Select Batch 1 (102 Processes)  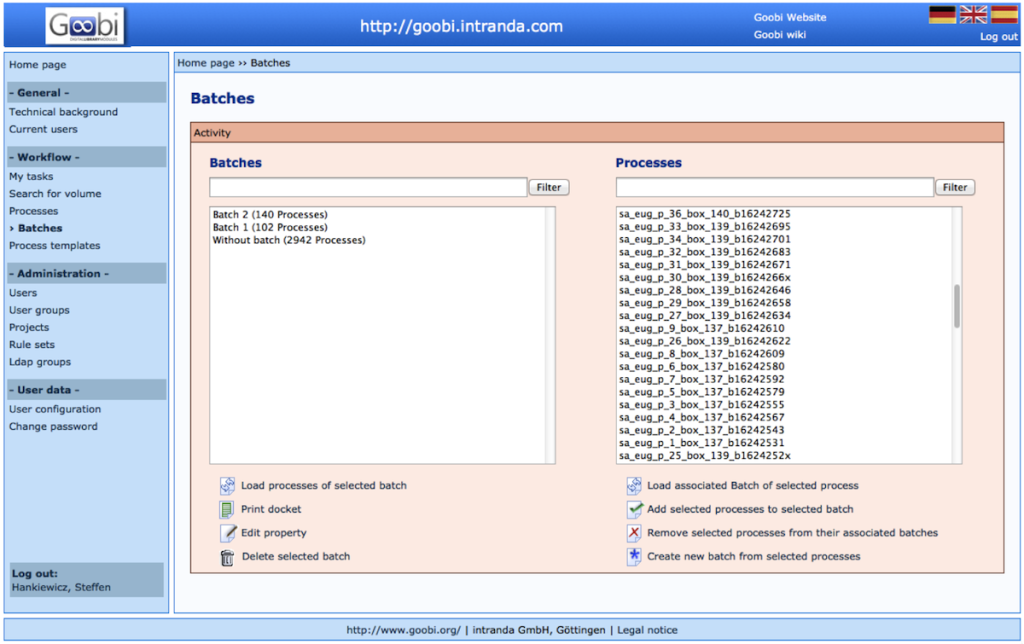coord(270,227)
